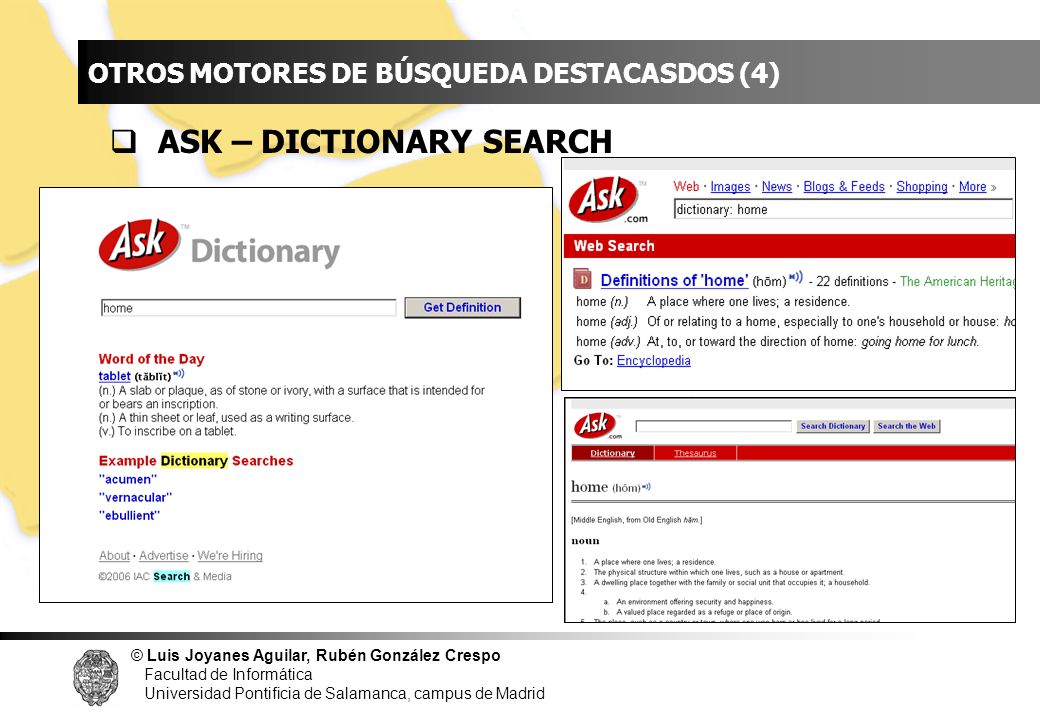The image size is (1040, 720).
Task: Click the '22 definitions' text
Action: [x=852, y=282]
